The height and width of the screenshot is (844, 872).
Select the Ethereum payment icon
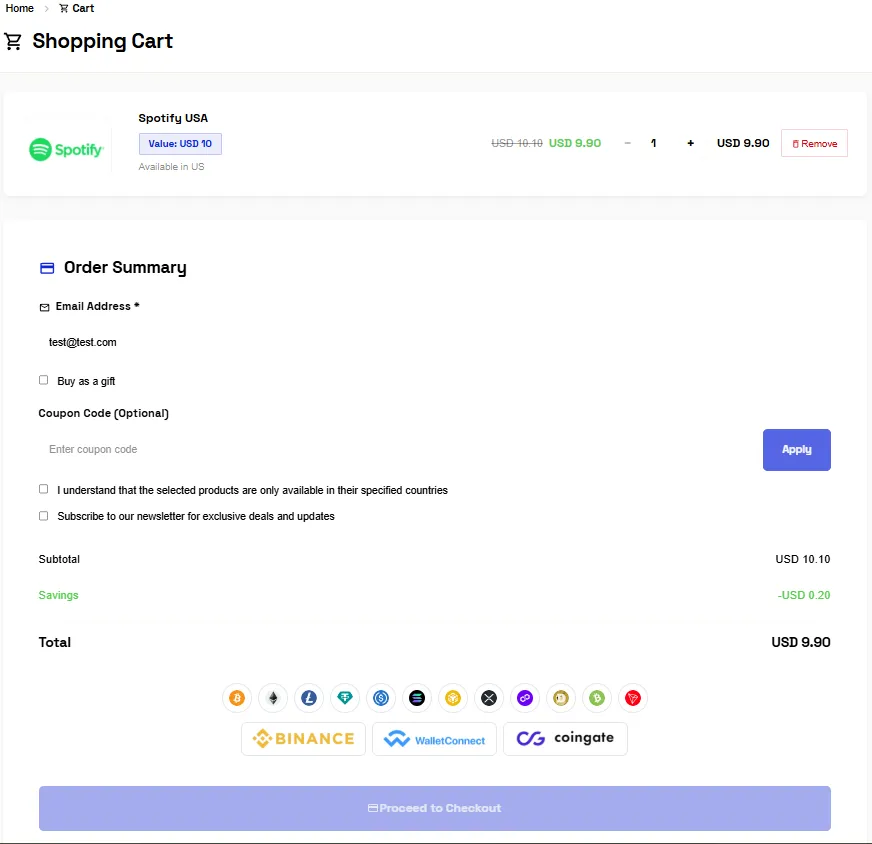pyautogui.click(x=273, y=698)
